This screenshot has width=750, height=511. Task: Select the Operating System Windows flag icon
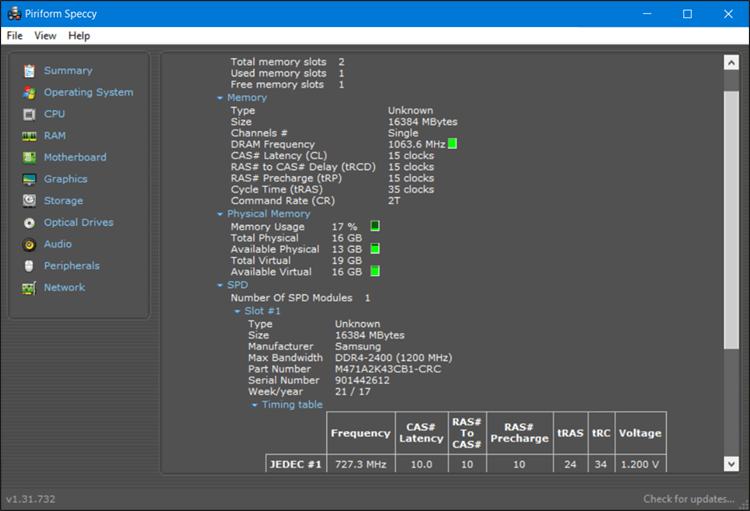[29, 92]
